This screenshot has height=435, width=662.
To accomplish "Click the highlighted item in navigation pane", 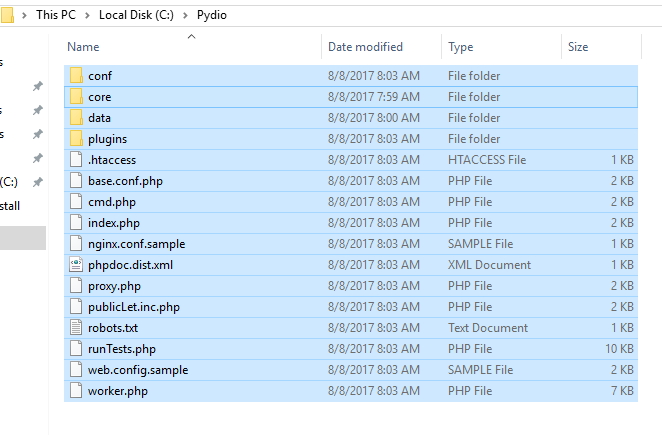I will coord(23,238).
